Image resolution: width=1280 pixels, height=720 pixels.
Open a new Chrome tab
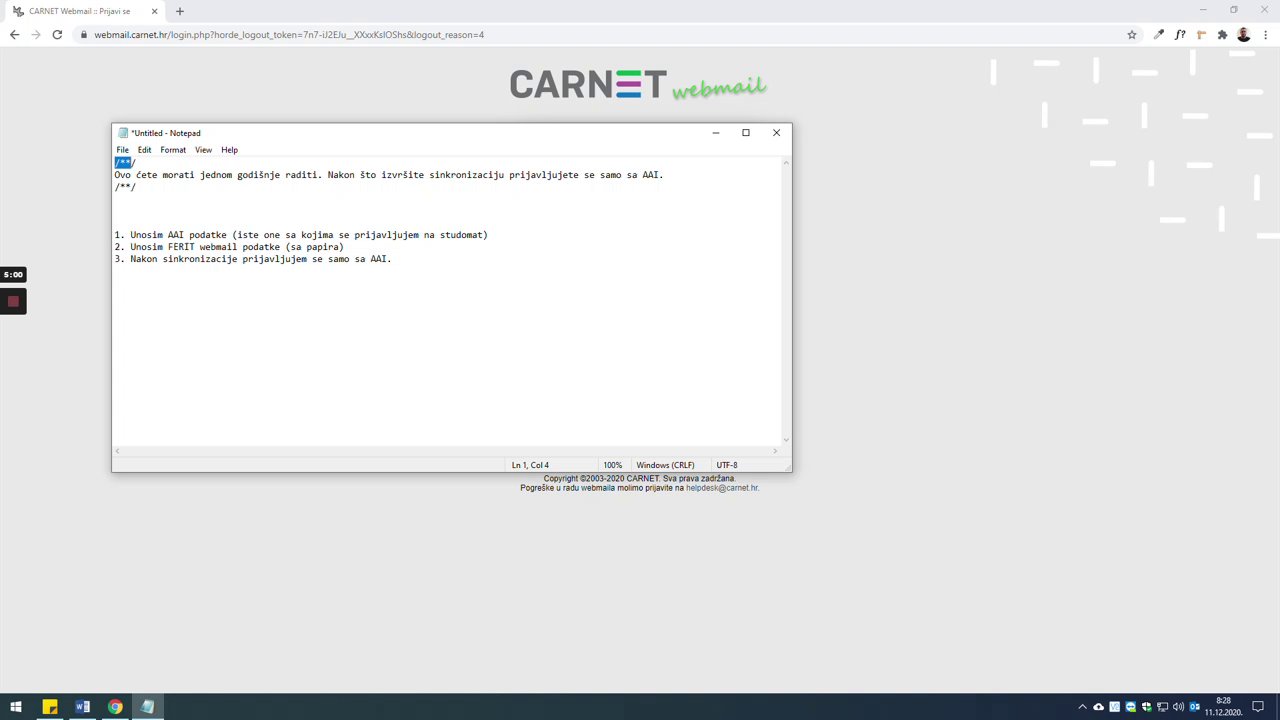coord(180,11)
